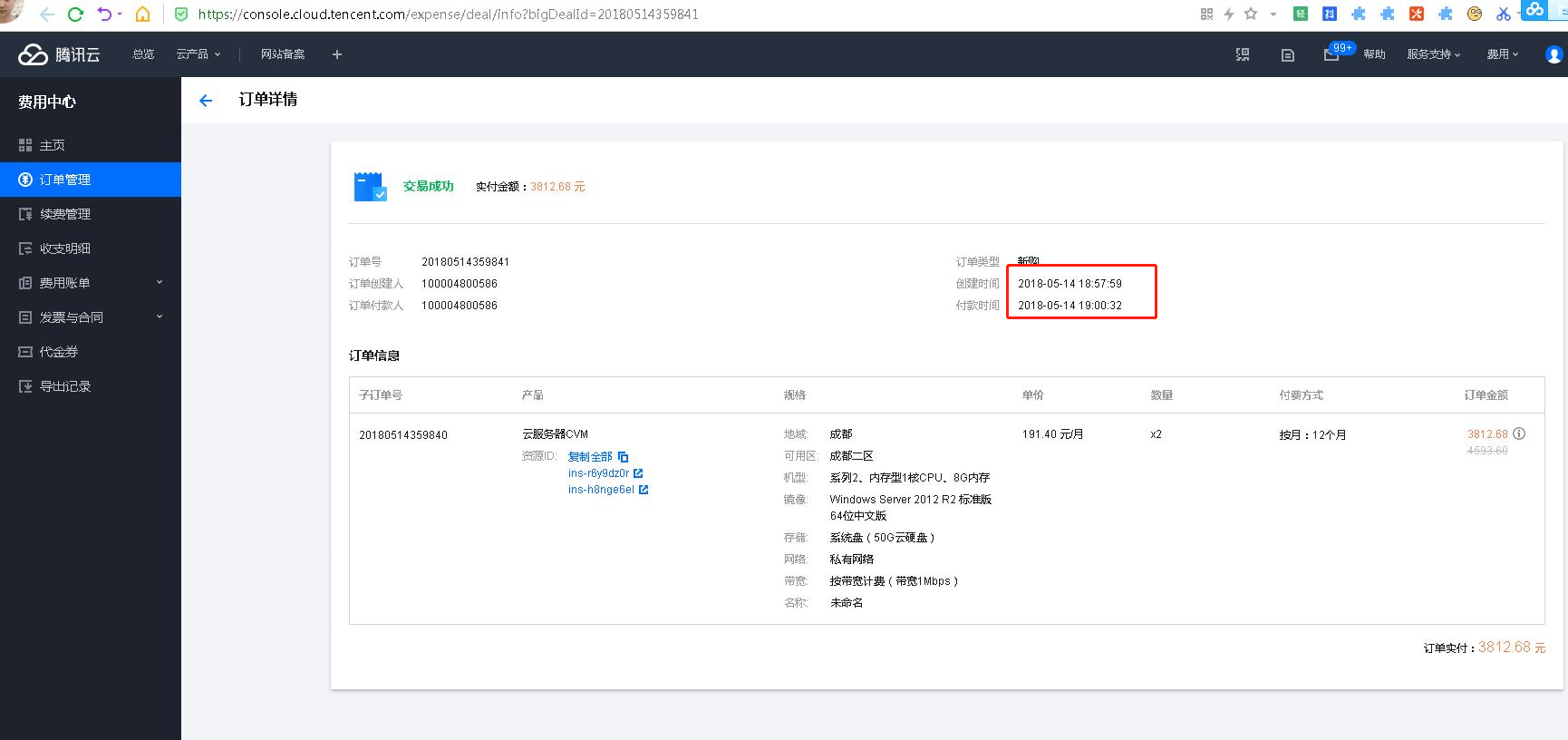This screenshot has width=1568, height=740.
Task: Select 续费管理 in the sidebar
Action: coord(64,214)
